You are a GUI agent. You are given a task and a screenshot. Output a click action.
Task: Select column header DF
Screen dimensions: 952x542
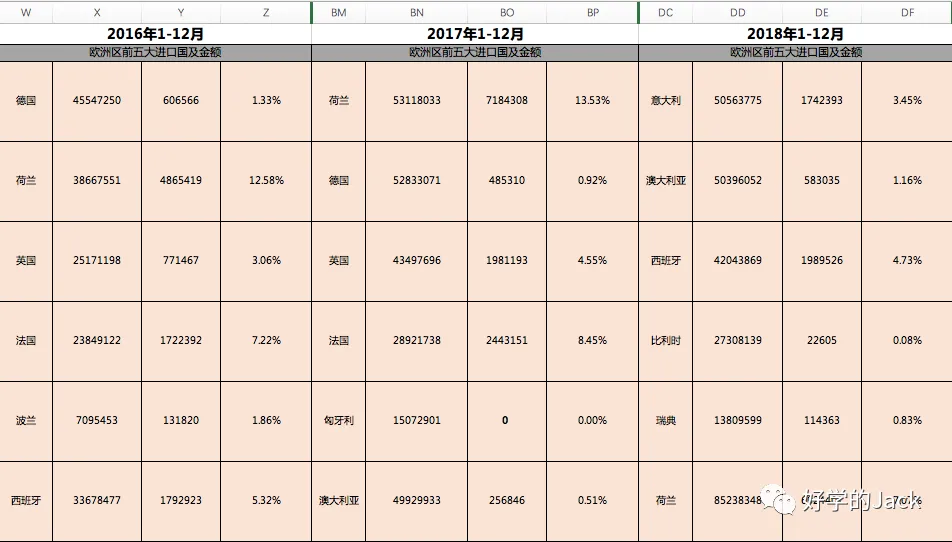pos(907,13)
